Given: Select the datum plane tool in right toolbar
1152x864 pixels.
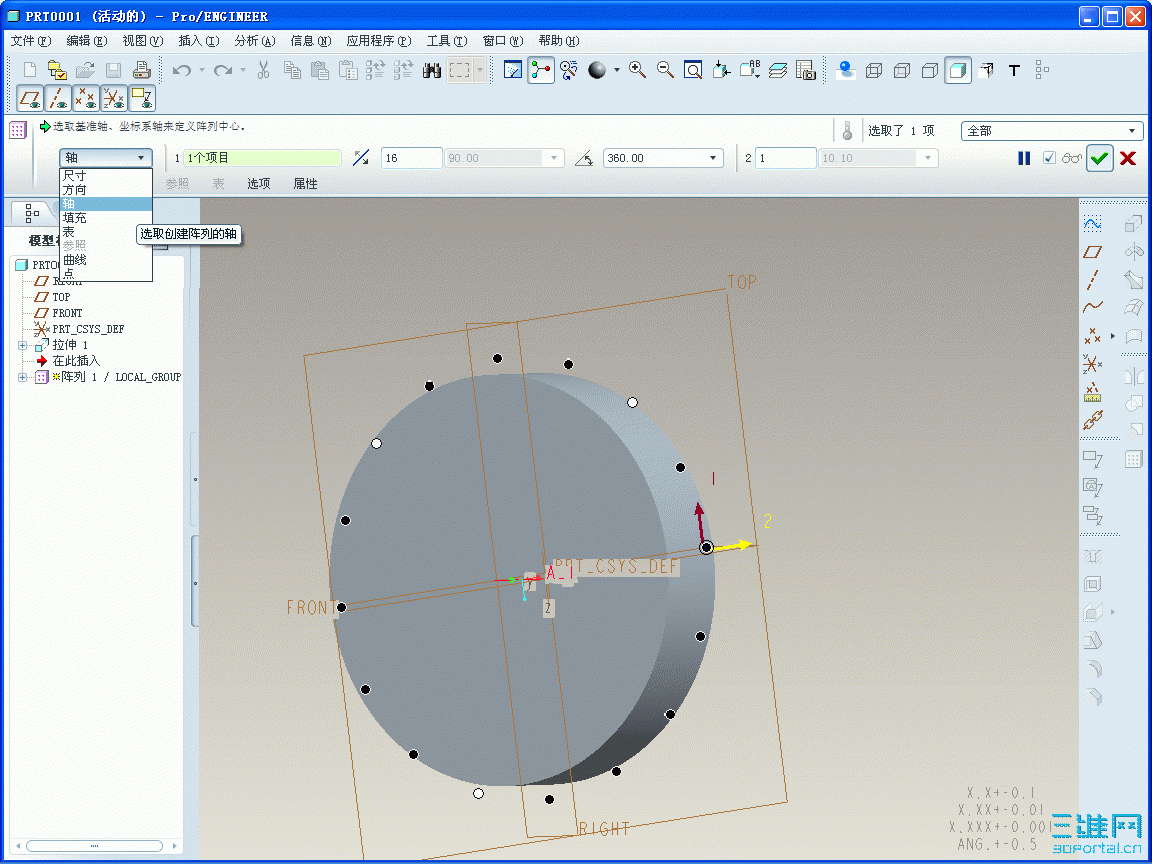Looking at the screenshot, I should click(x=1093, y=251).
